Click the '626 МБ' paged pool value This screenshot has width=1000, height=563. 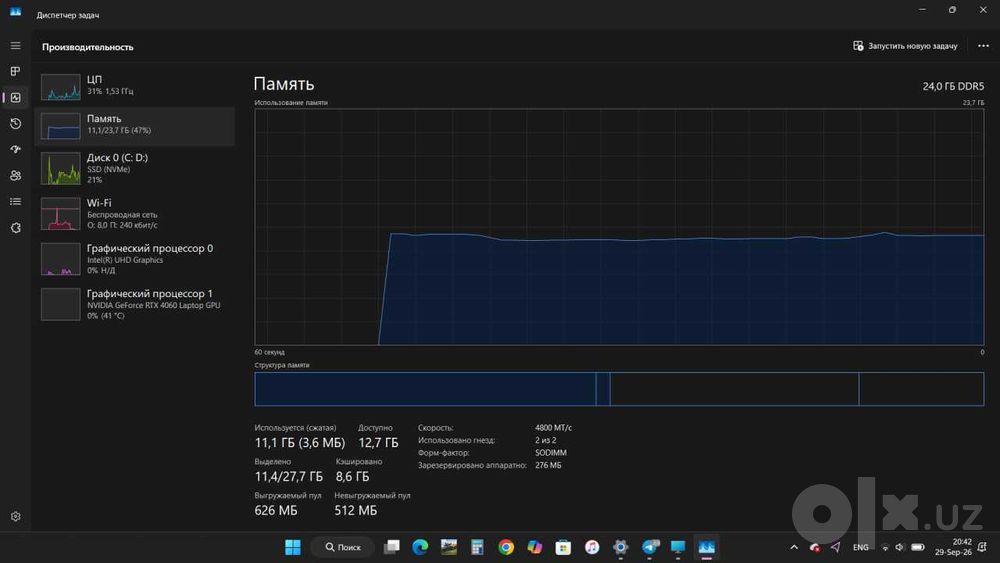tap(276, 510)
